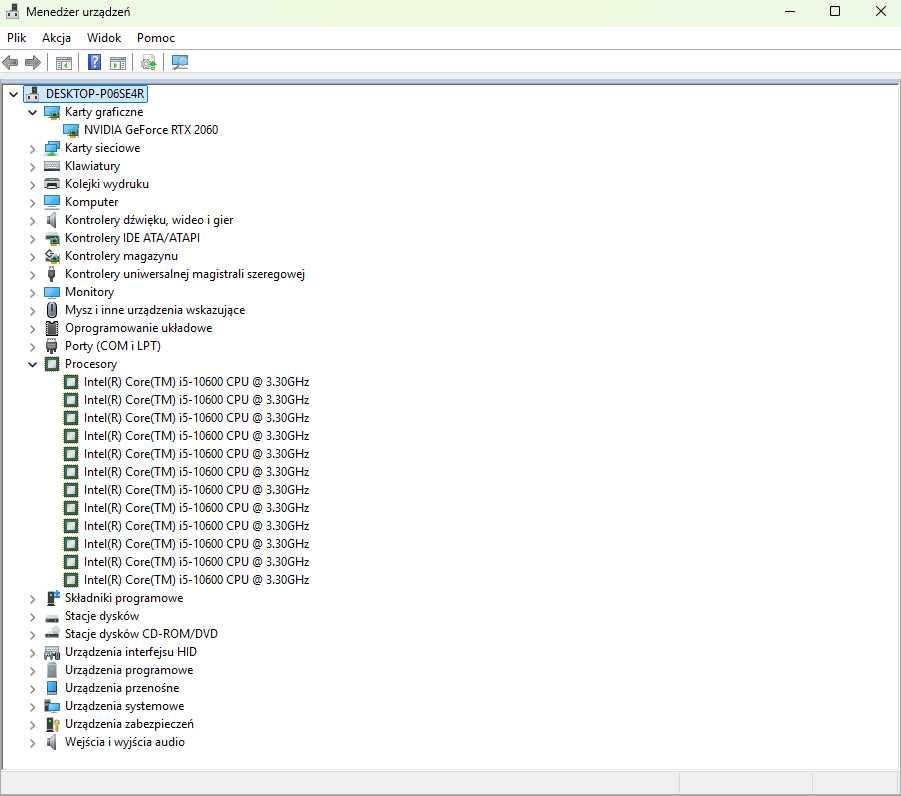Collapse the DESKTOP-P06SE4R root node

click(x=13, y=94)
